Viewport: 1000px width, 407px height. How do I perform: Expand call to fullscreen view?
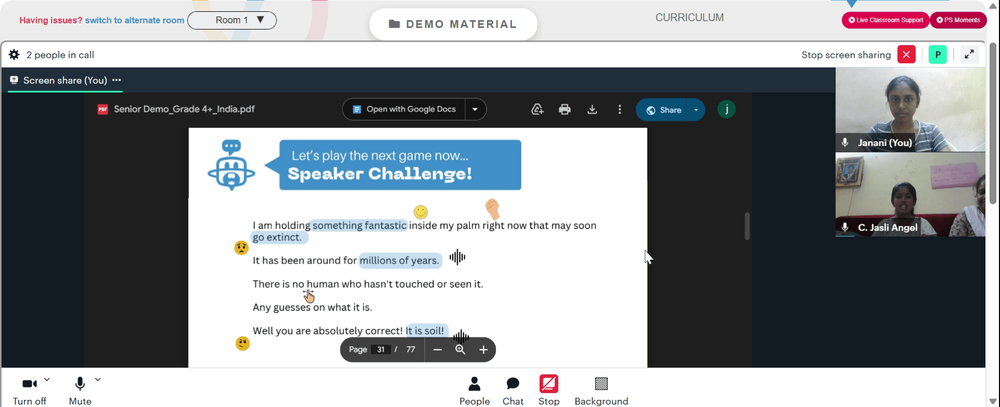pos(969,55)
